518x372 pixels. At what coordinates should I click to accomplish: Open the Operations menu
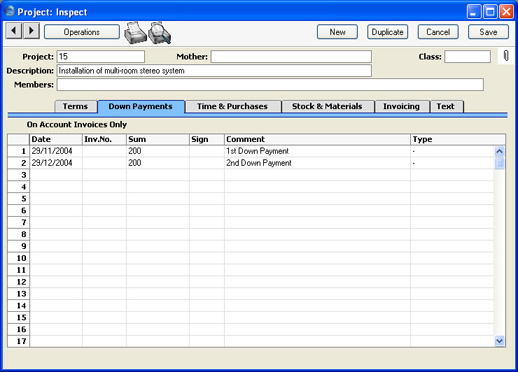point(82,32)
